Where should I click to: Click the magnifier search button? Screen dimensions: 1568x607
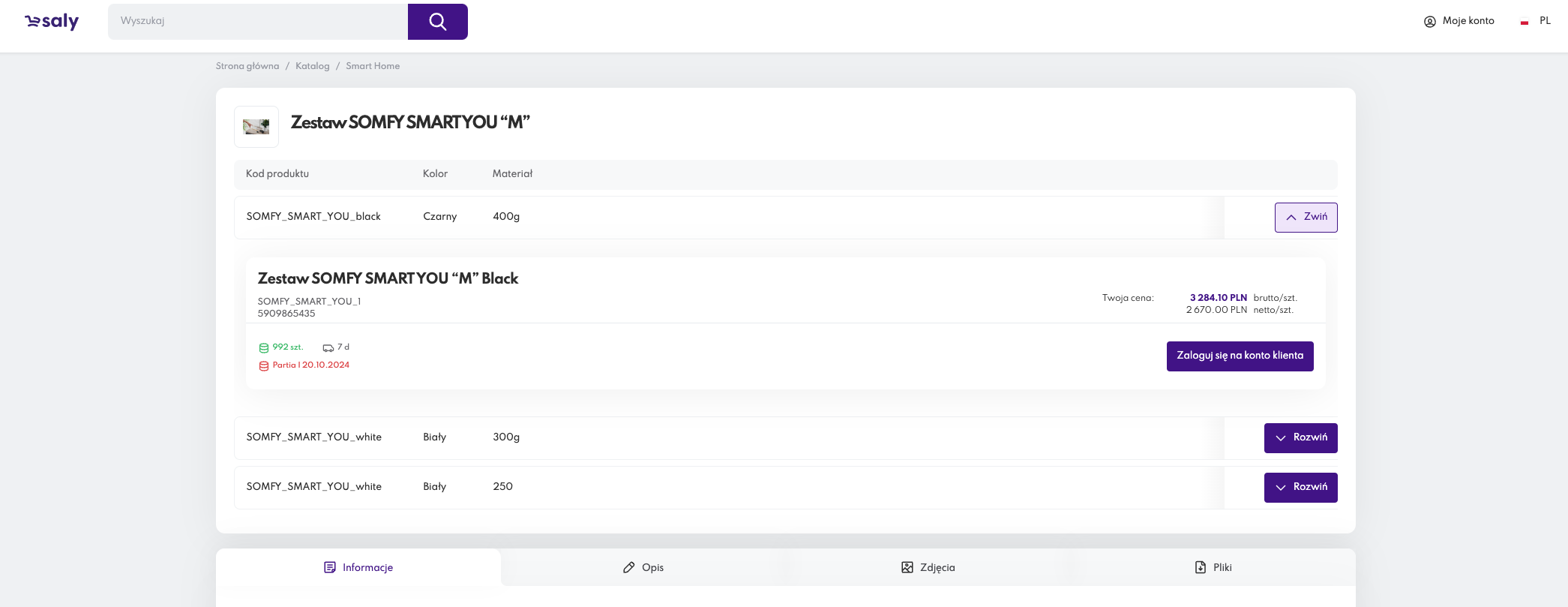click(x=437, y=22)
